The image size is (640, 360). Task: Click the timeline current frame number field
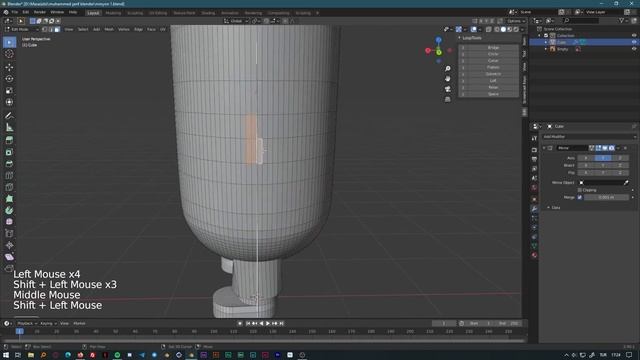[444, 323]
